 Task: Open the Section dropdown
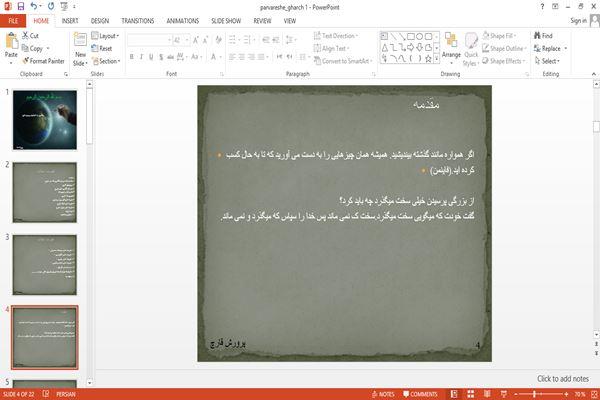pos(106,61)
